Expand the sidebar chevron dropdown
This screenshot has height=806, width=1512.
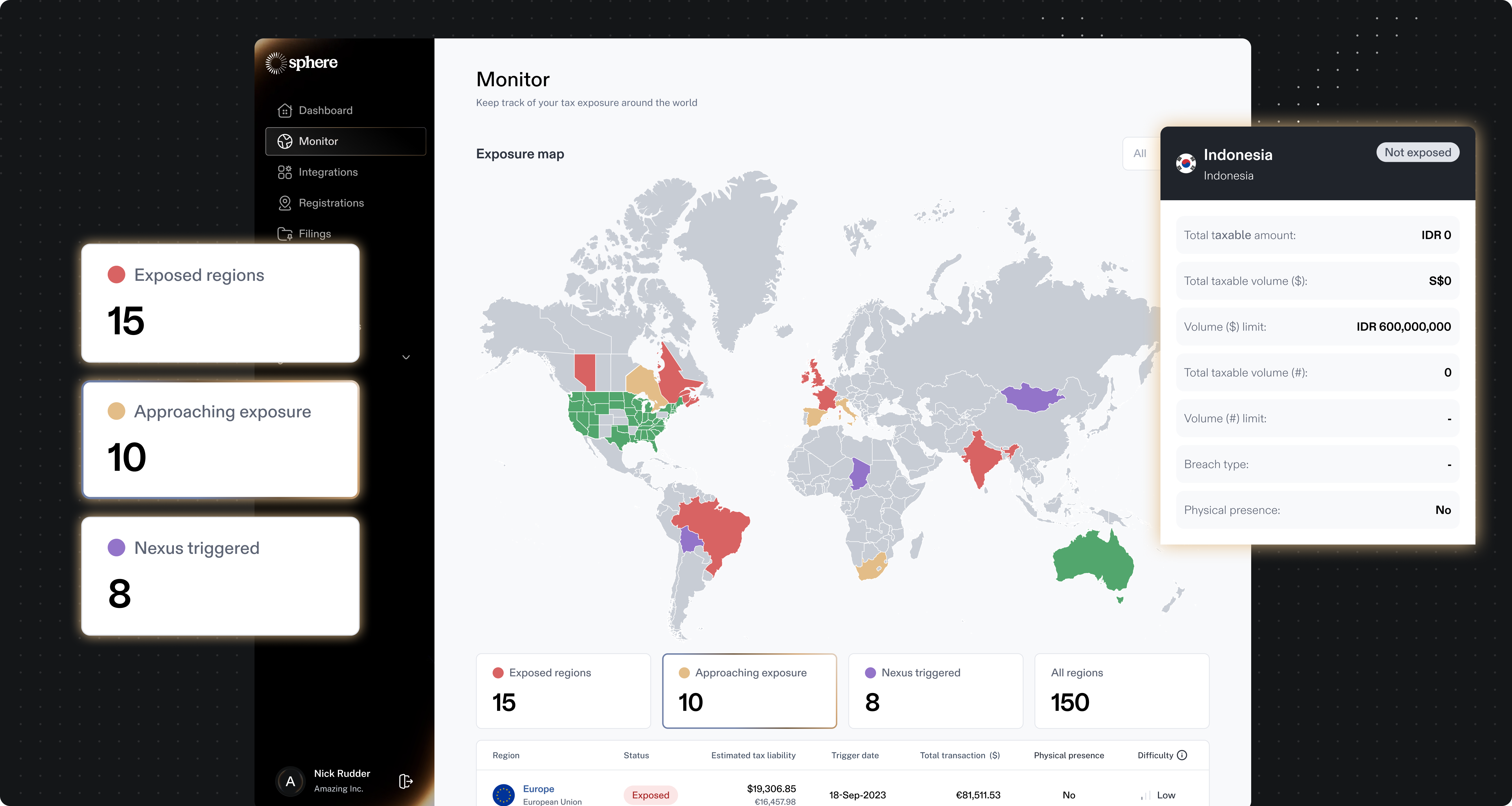(406, 357)
